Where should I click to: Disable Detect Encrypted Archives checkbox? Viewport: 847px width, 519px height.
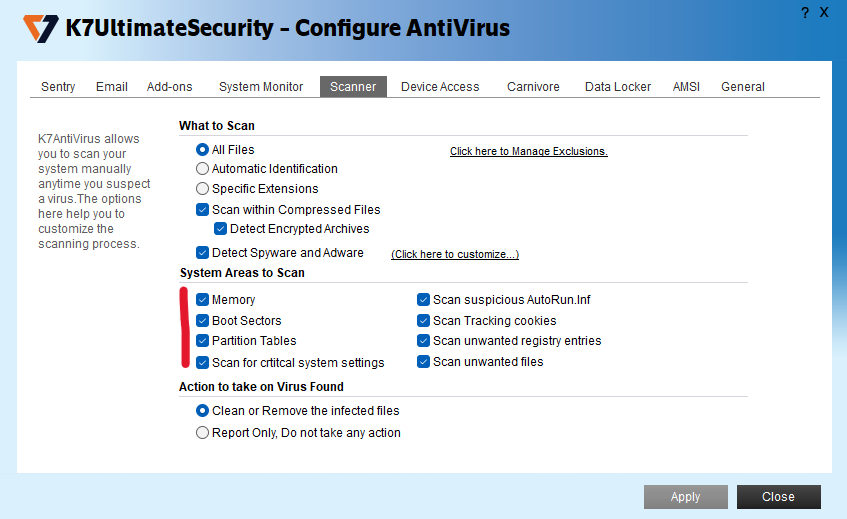(221, 229)
